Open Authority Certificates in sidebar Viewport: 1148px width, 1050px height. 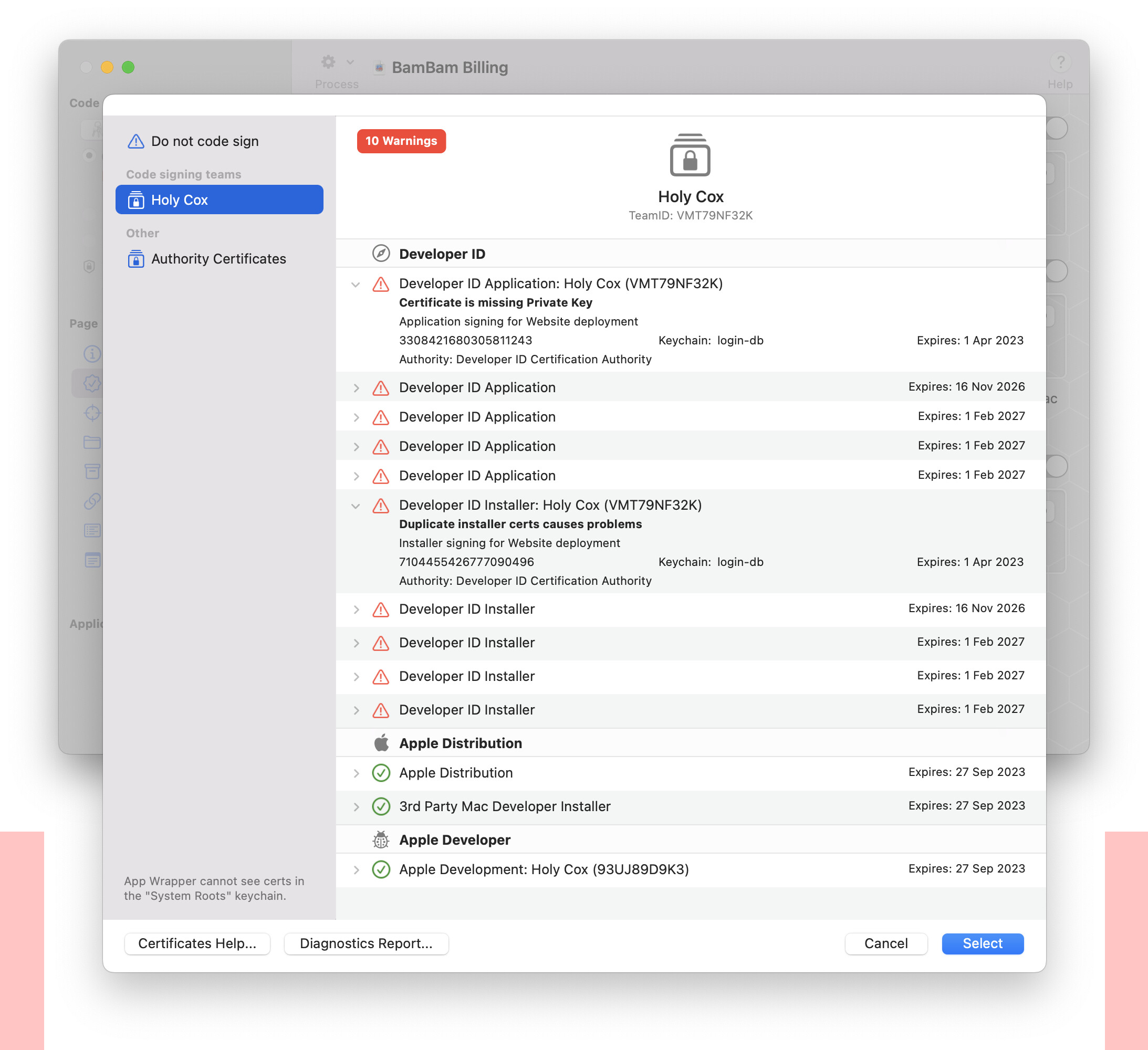click(x=219, y=259)
